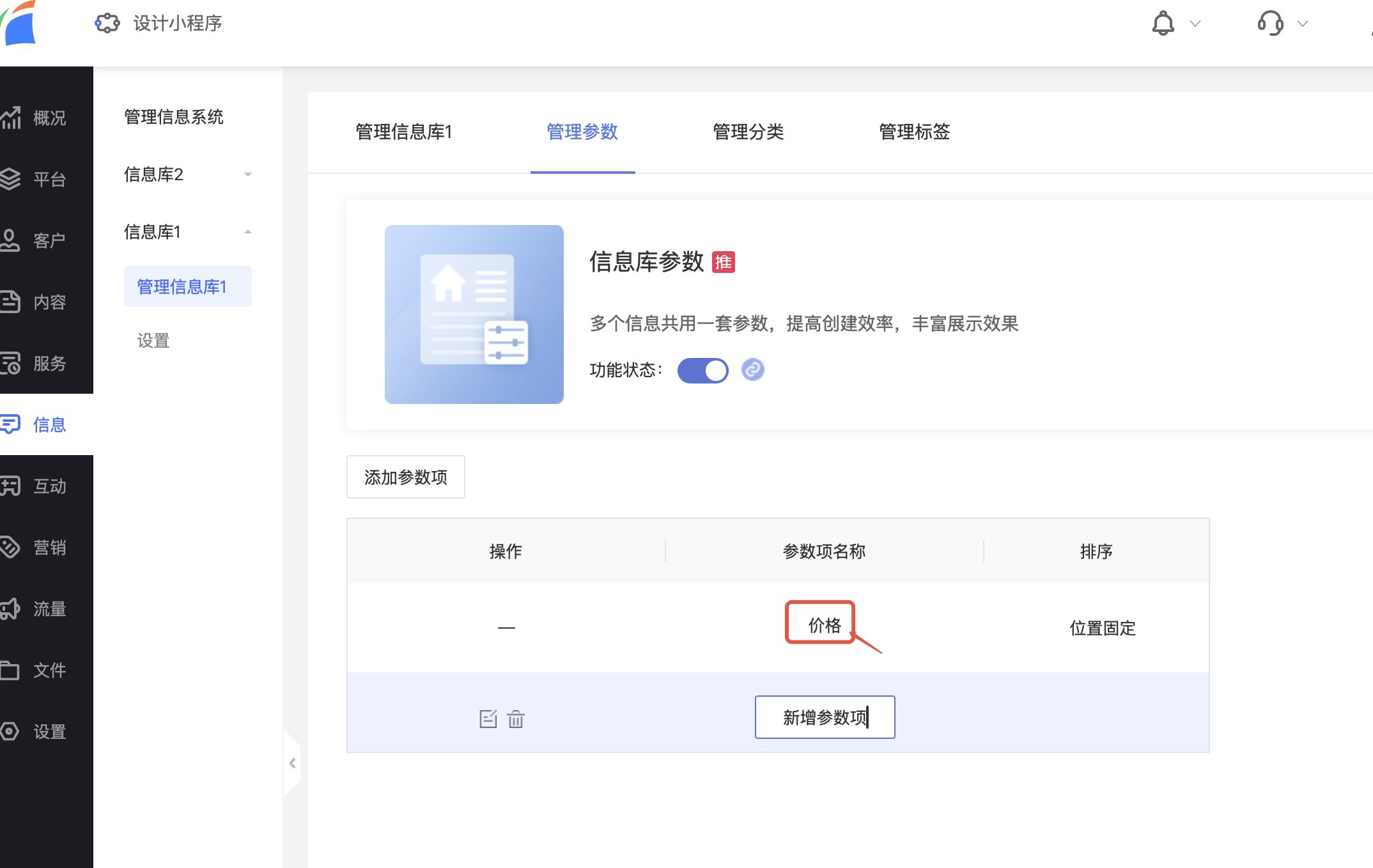Viewport: 1373px width, 868px height.
Task: Collapse the secondary sidebar with the arrow handle
Action: 292,763
